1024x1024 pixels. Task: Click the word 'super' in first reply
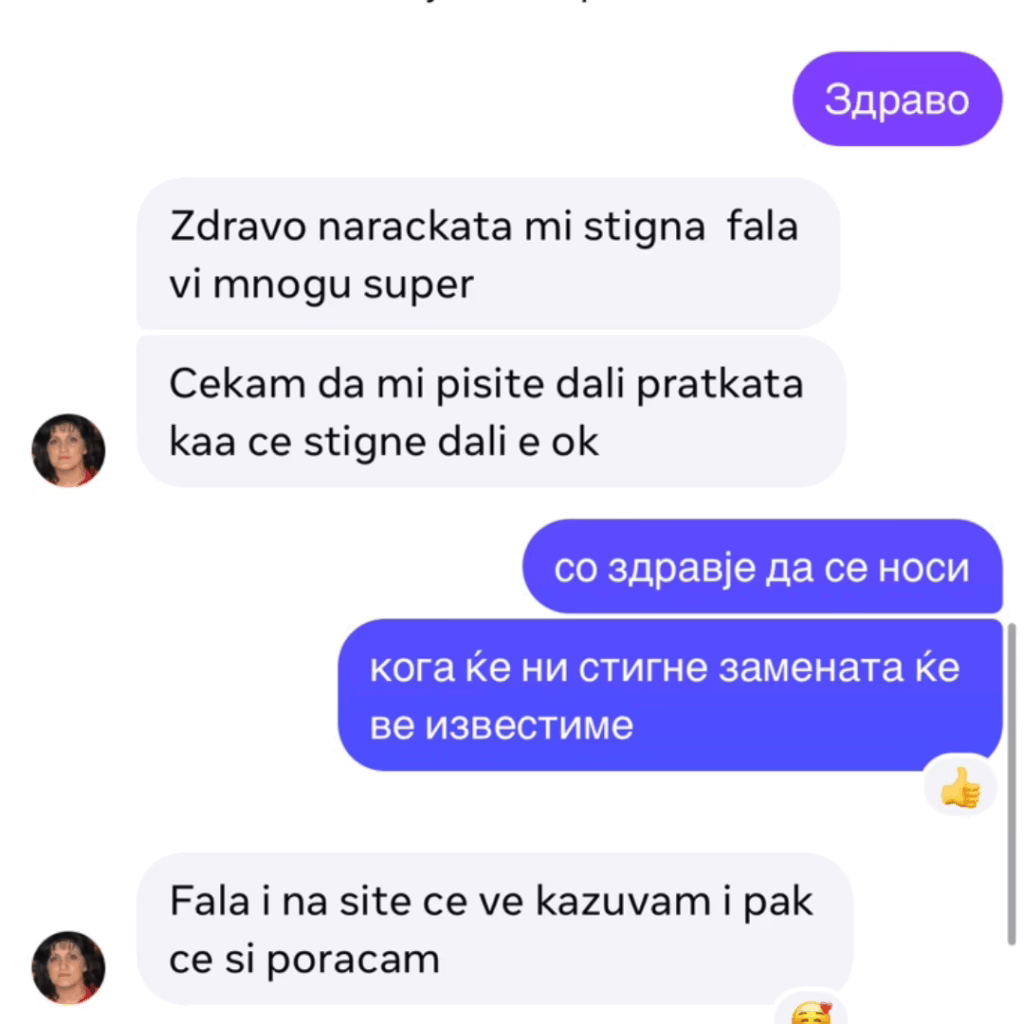click(418, 285)
